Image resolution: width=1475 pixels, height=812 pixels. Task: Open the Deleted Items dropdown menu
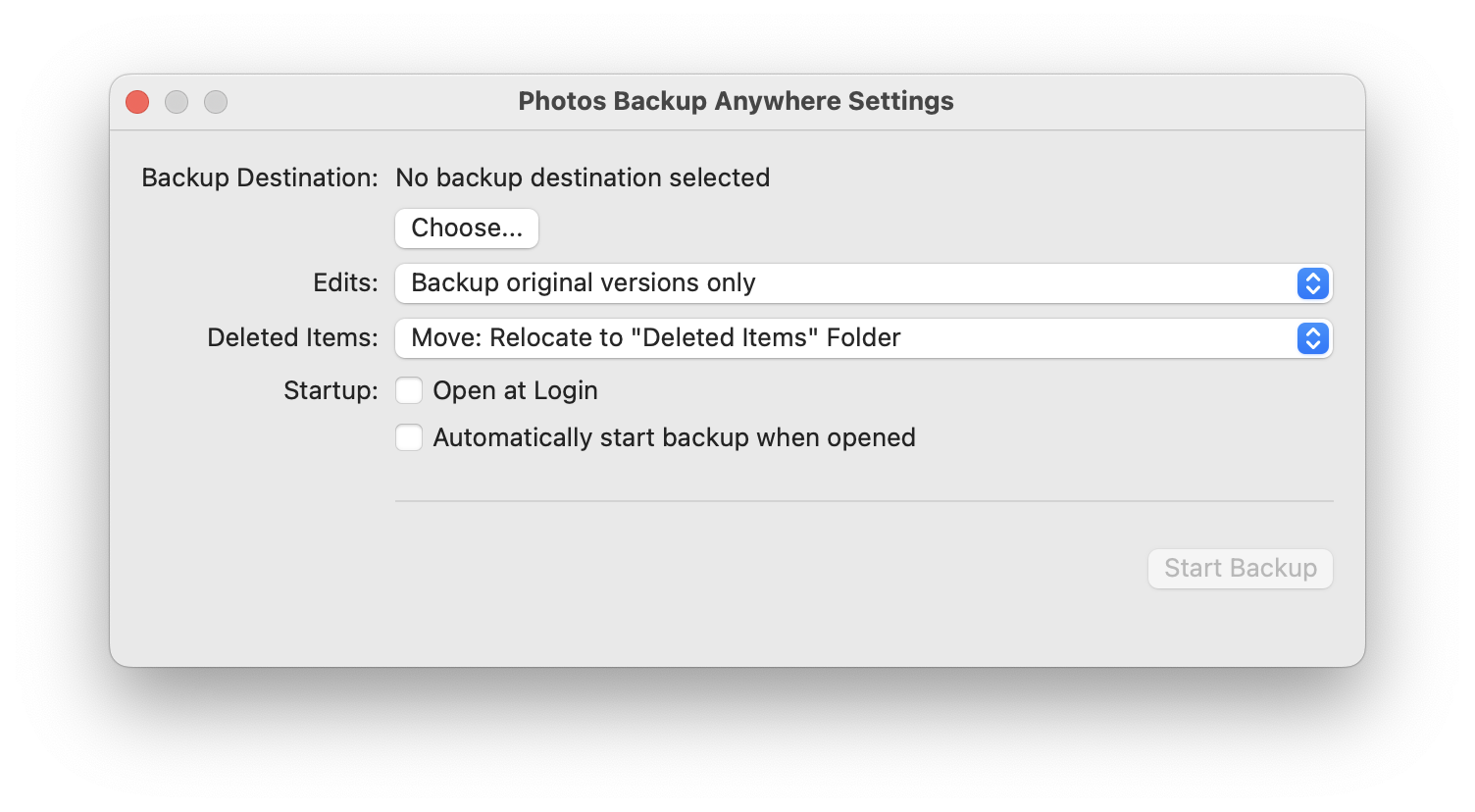pos(843,338)
